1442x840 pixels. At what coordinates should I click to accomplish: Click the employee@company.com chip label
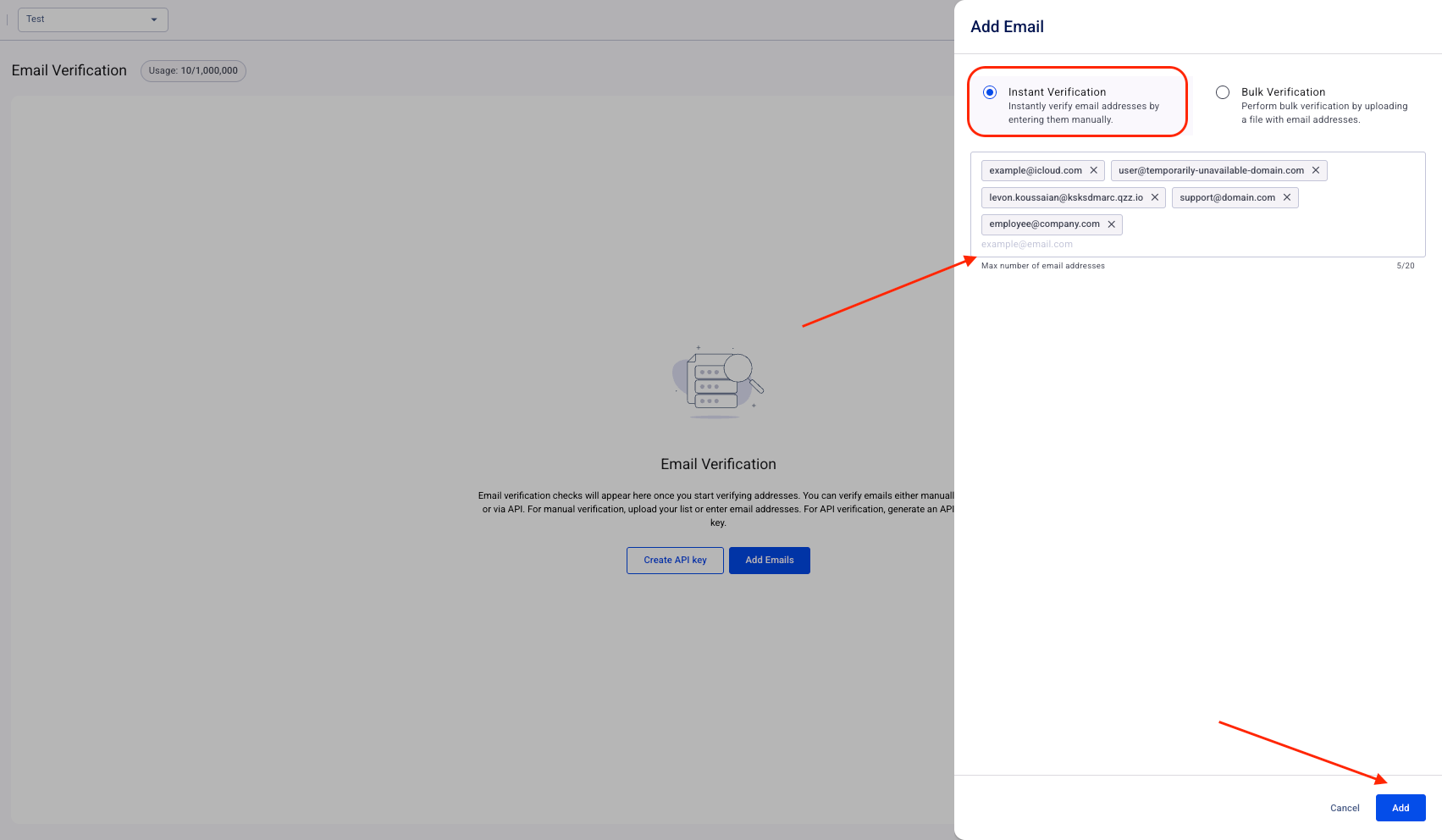pyautogui.click(x=1044, y=224)
